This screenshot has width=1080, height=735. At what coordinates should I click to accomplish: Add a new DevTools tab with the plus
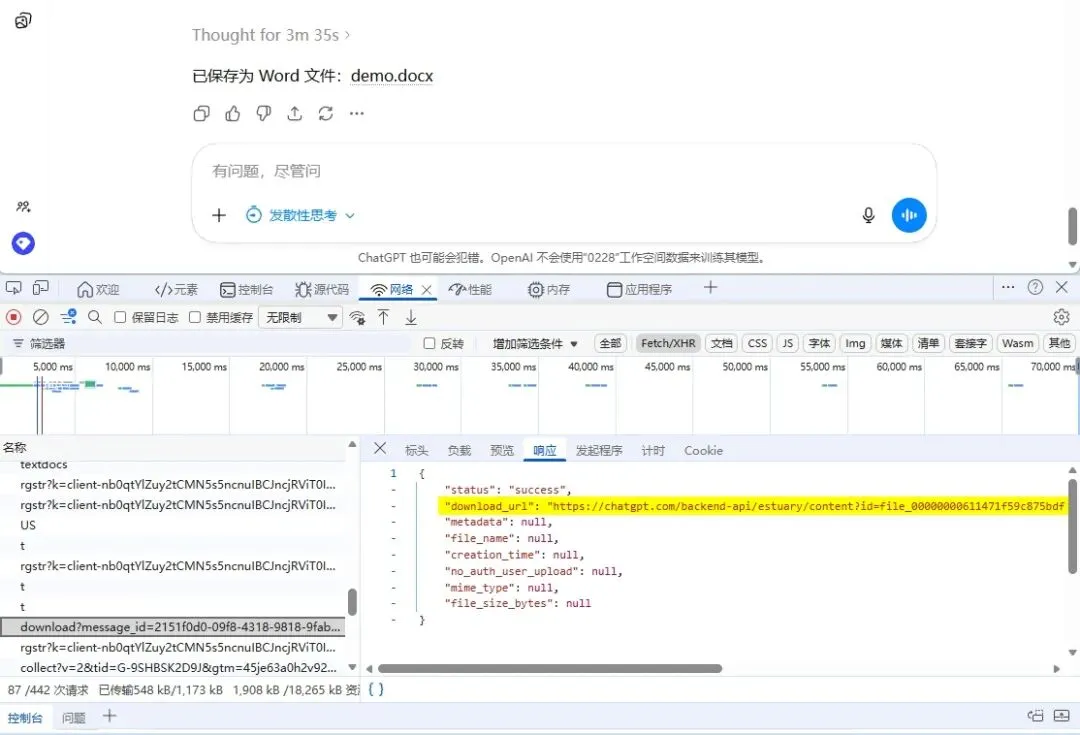pyautogui.click(x=710, y=287)
